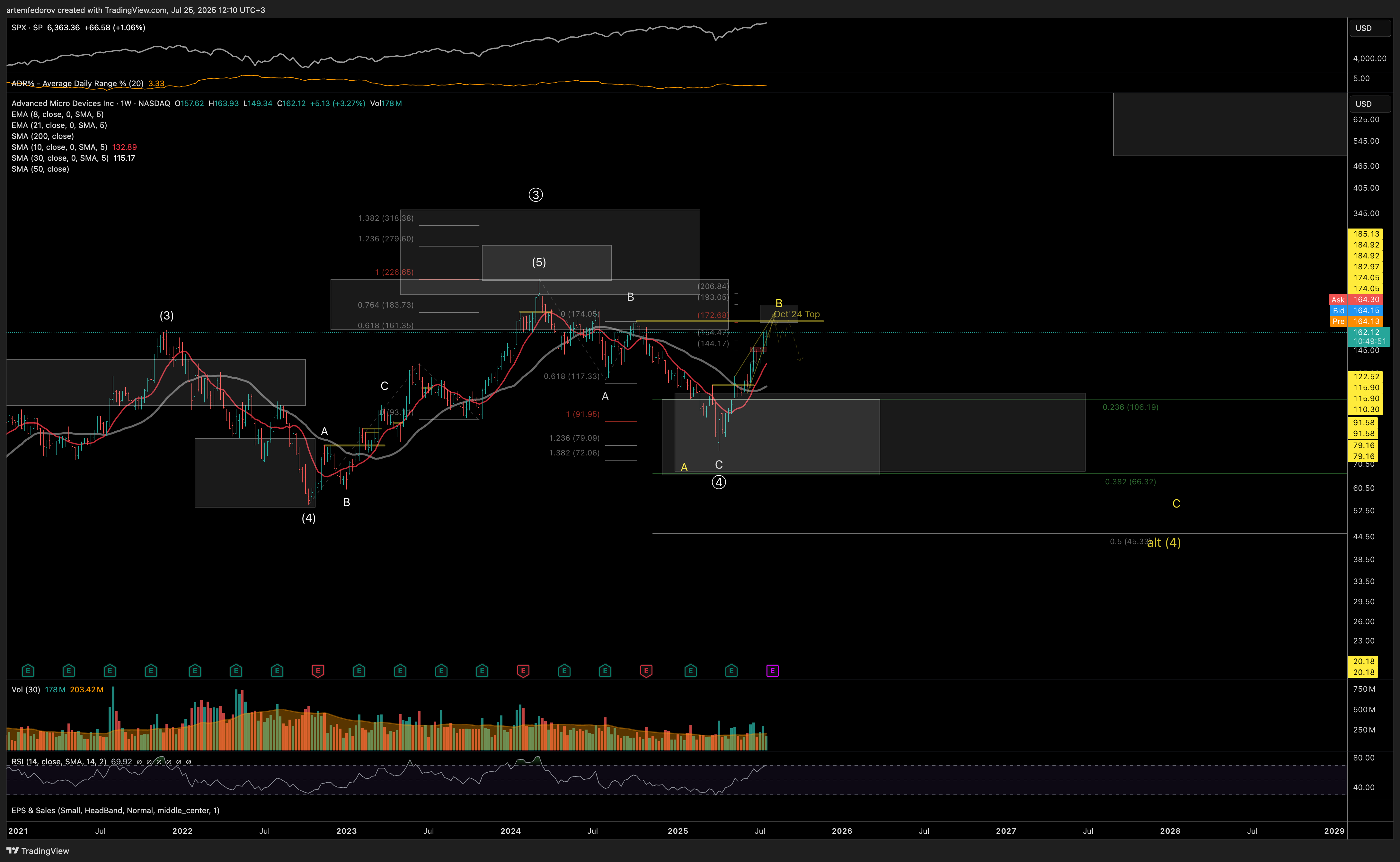
Task: Click the green earnings marker right after 2025
Action: click(x=691, y=670)
